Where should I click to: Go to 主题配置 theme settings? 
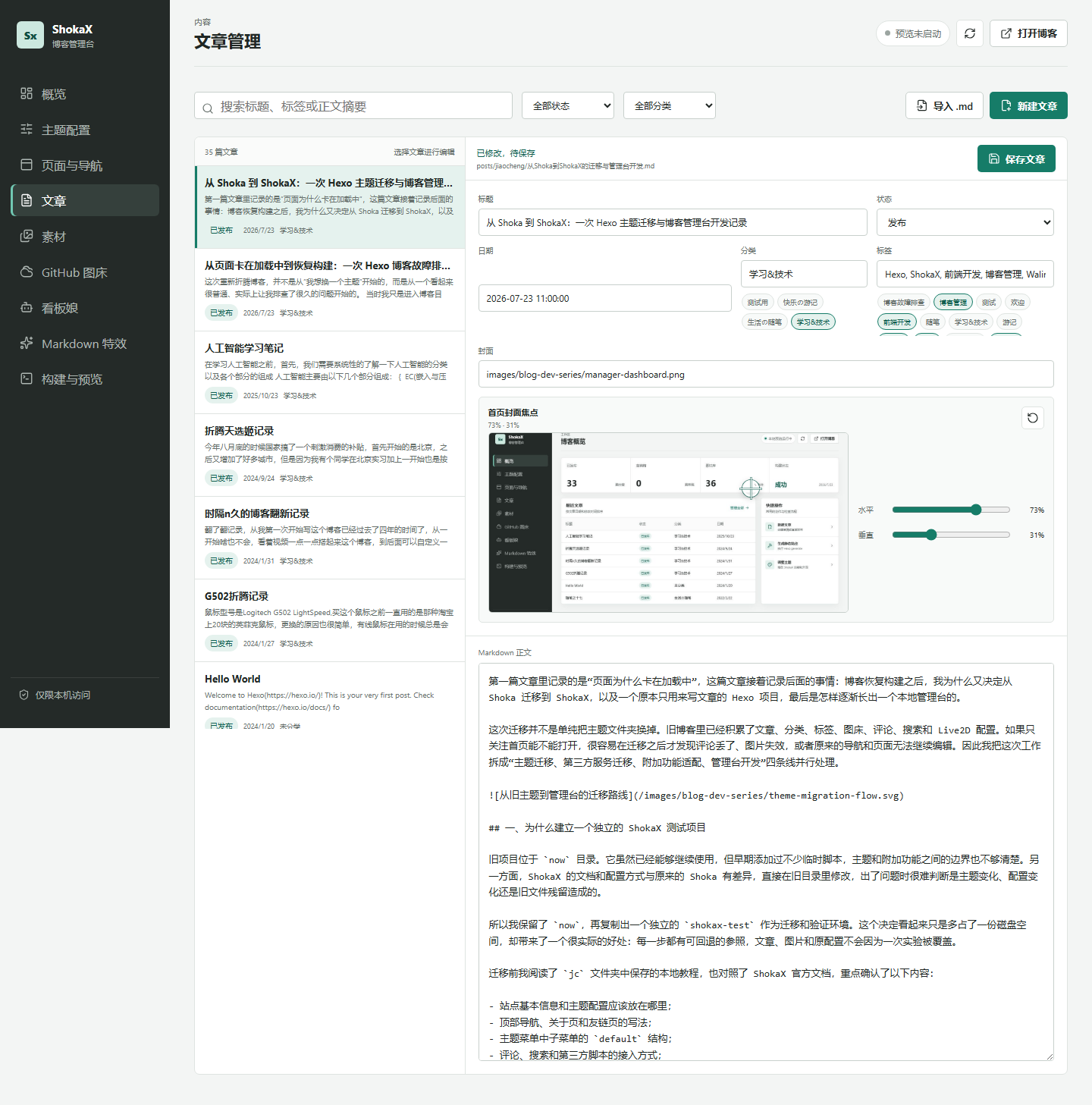click(x=85, y=130)
